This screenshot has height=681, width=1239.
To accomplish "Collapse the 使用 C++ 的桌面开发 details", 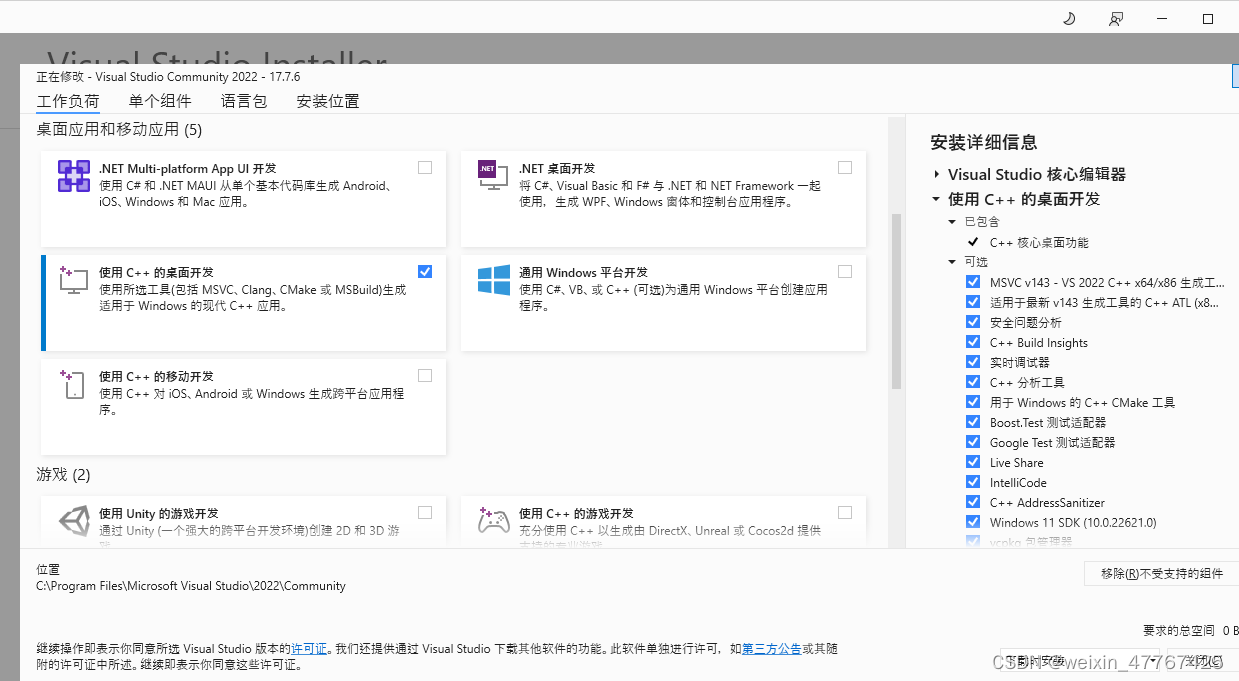I will [x=934, y=198].
